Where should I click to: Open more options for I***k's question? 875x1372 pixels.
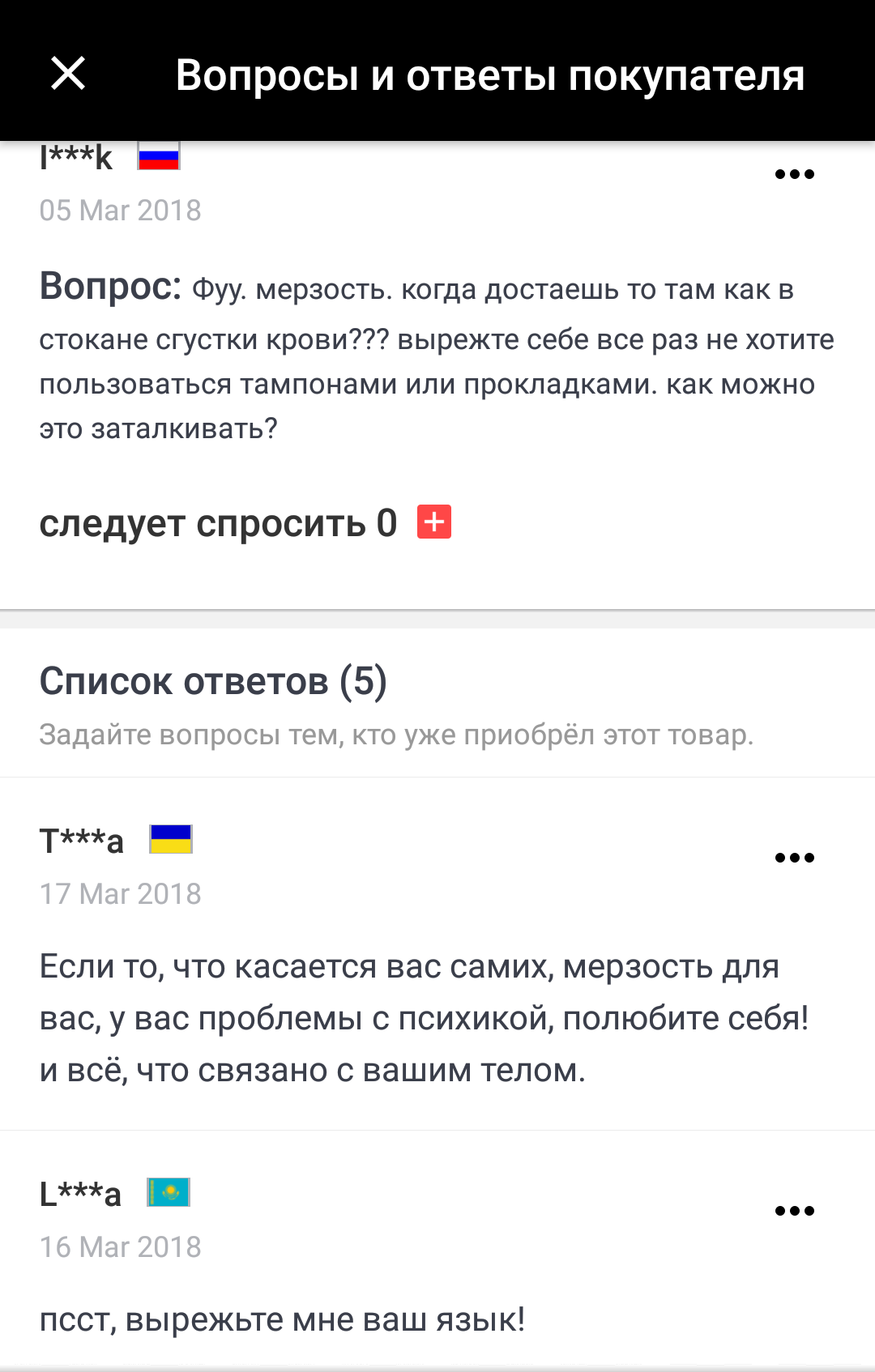(x=794, y=174)
